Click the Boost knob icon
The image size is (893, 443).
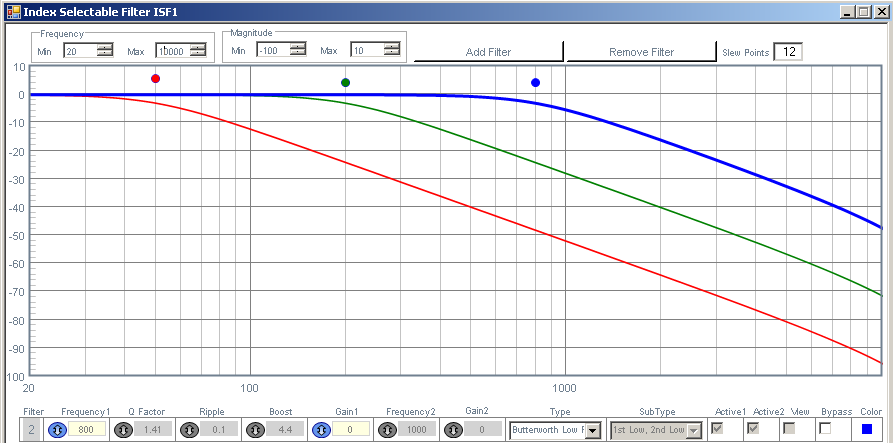click(x=255, y=430)
